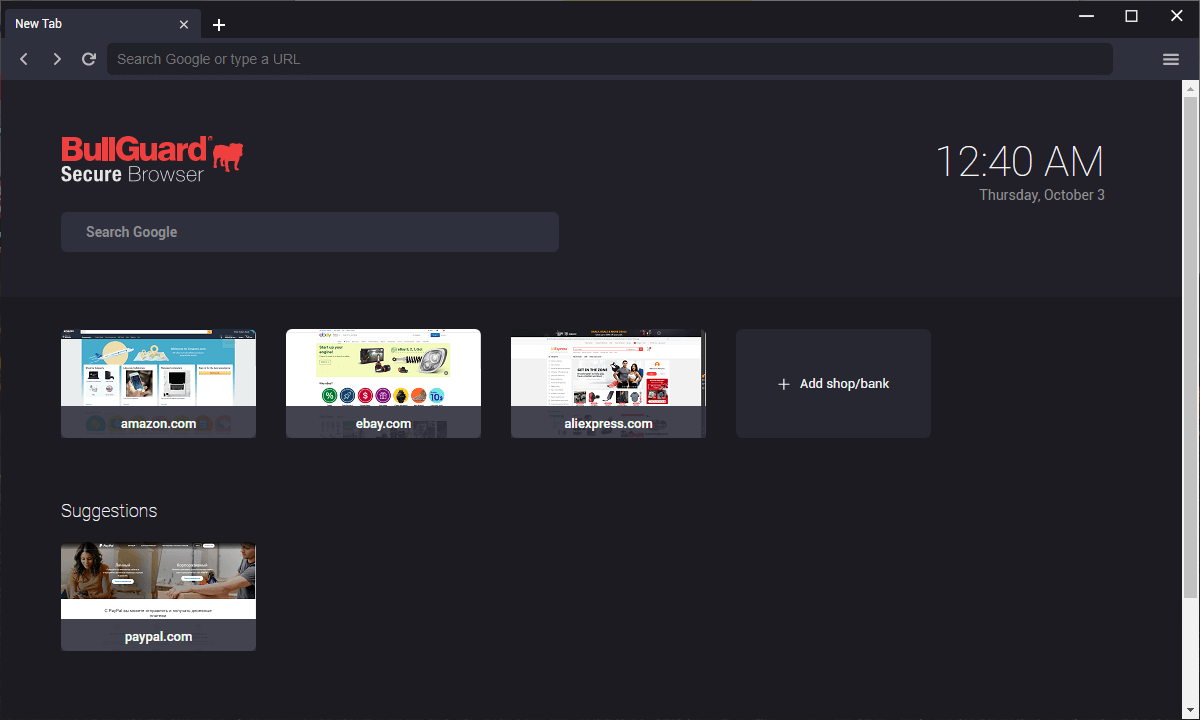Image resolution: width=1200 pixels, height=720 pixels.
Task: Click the vertical scrollbar thumb
Action: 1191,347
